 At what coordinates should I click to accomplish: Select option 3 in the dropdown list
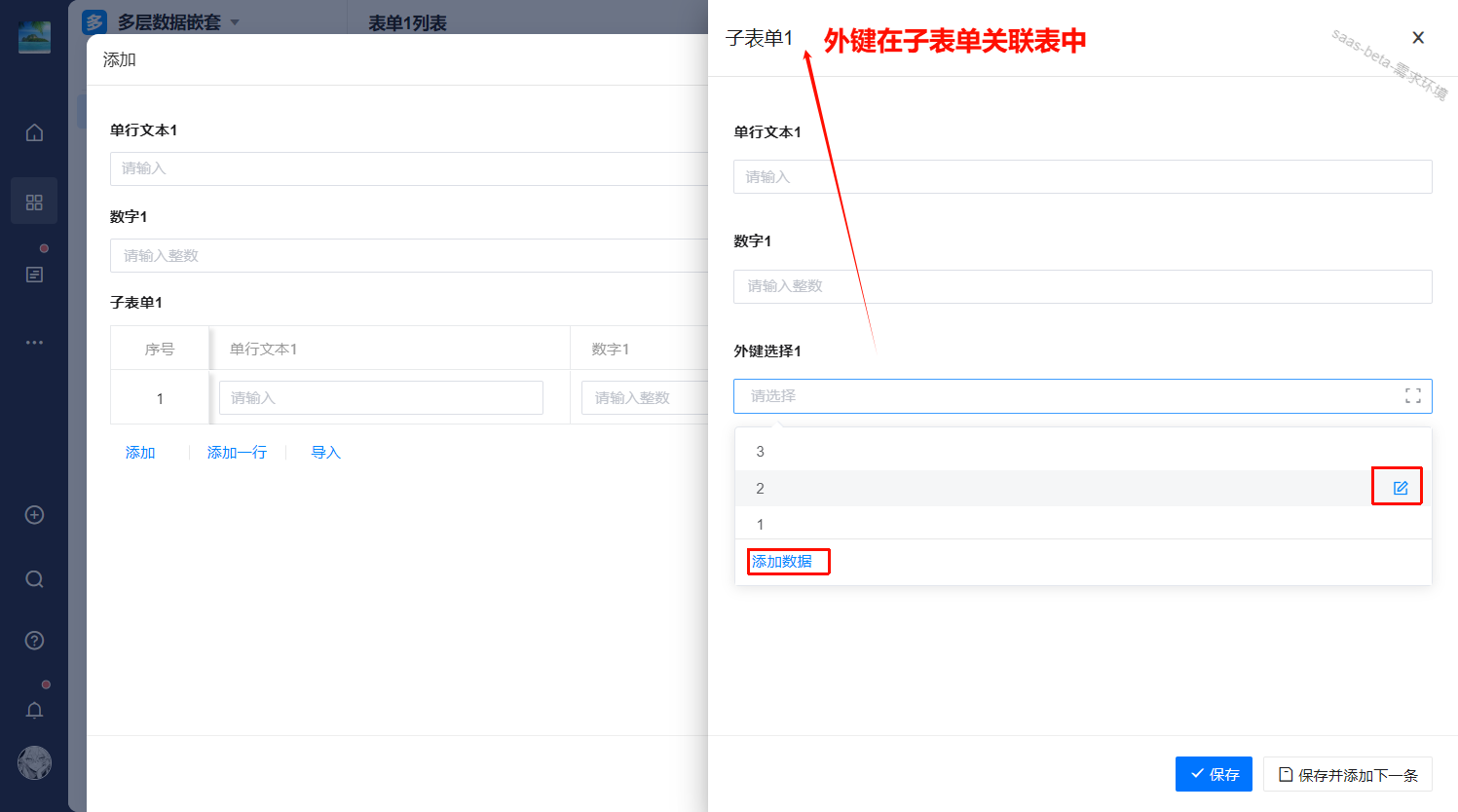point(761,452)
